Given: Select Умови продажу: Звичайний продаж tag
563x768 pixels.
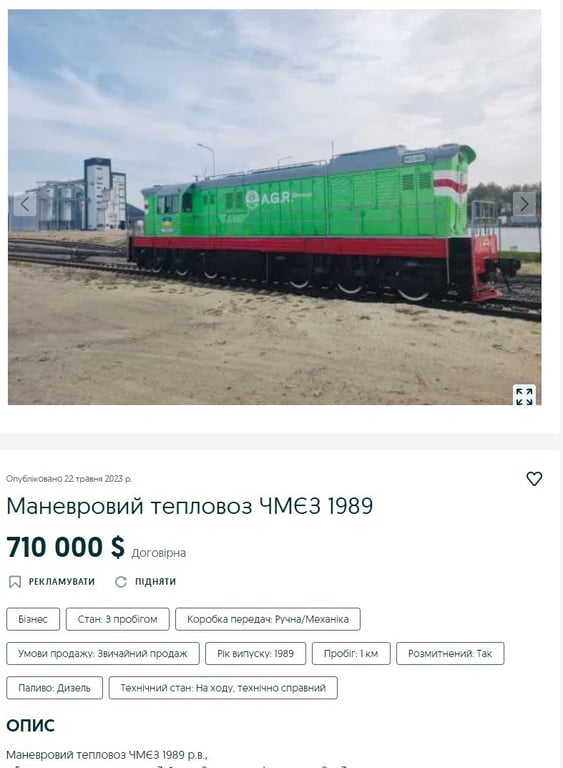Looking at the screenshot, I should [x=103, y=653].
